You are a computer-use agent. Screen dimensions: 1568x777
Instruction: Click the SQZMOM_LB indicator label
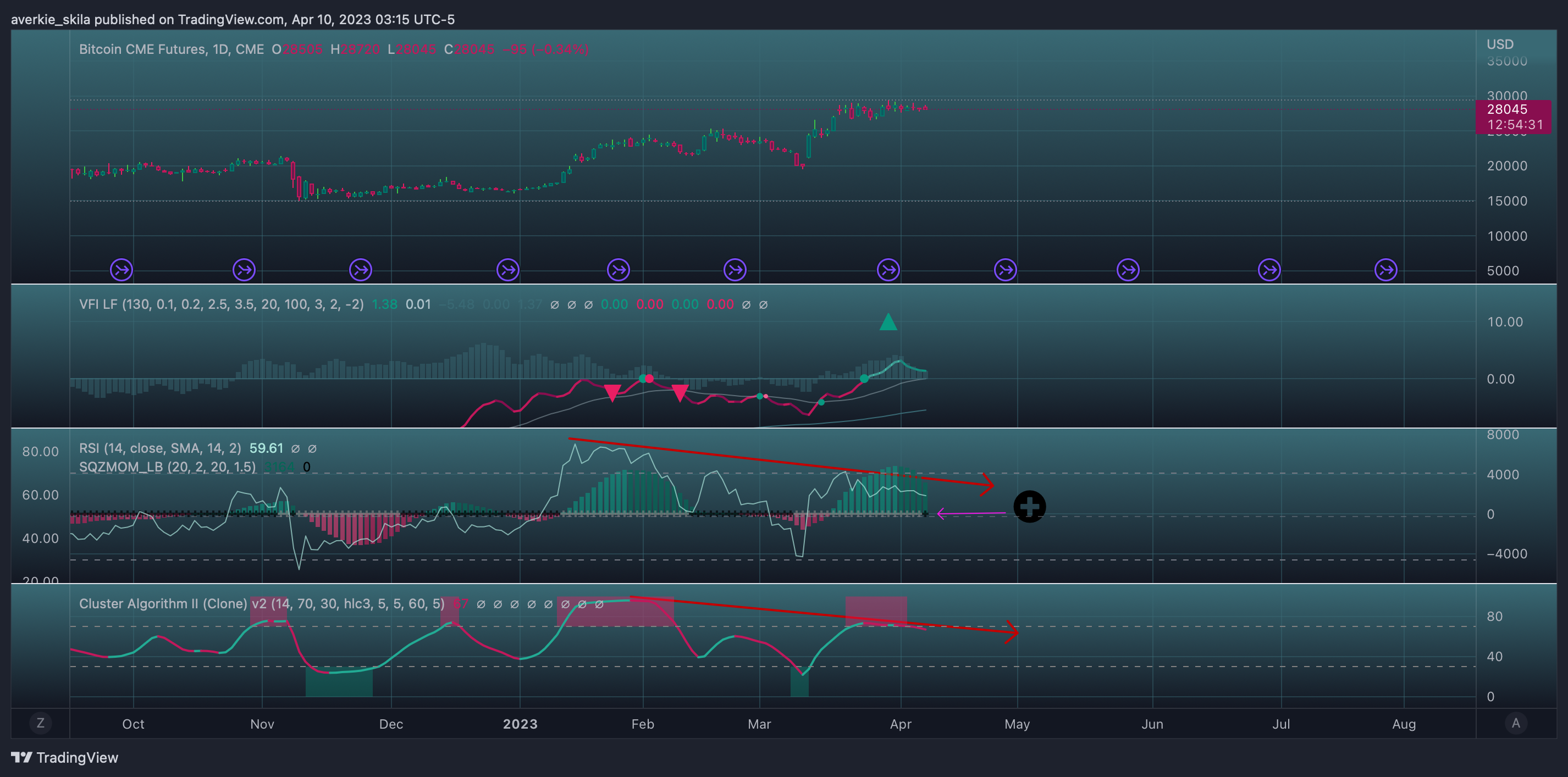point(167,467)
